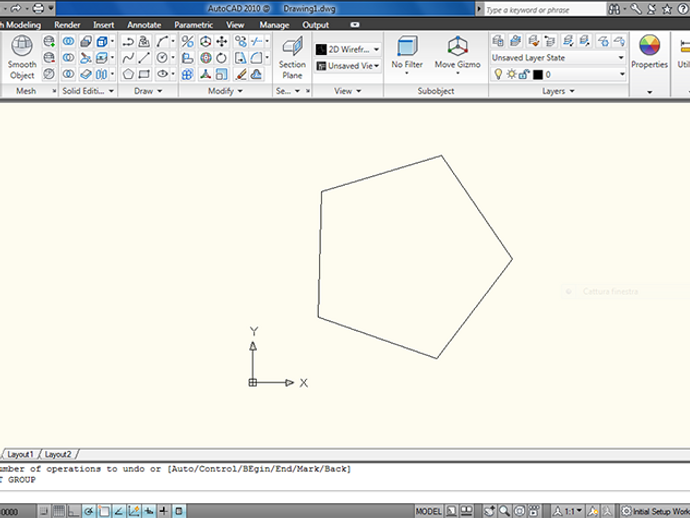Click the Initial Setup Workspace switcher
Image resolution: width=690 pixels, height=518 pixels.
click(x=655, y=511)
